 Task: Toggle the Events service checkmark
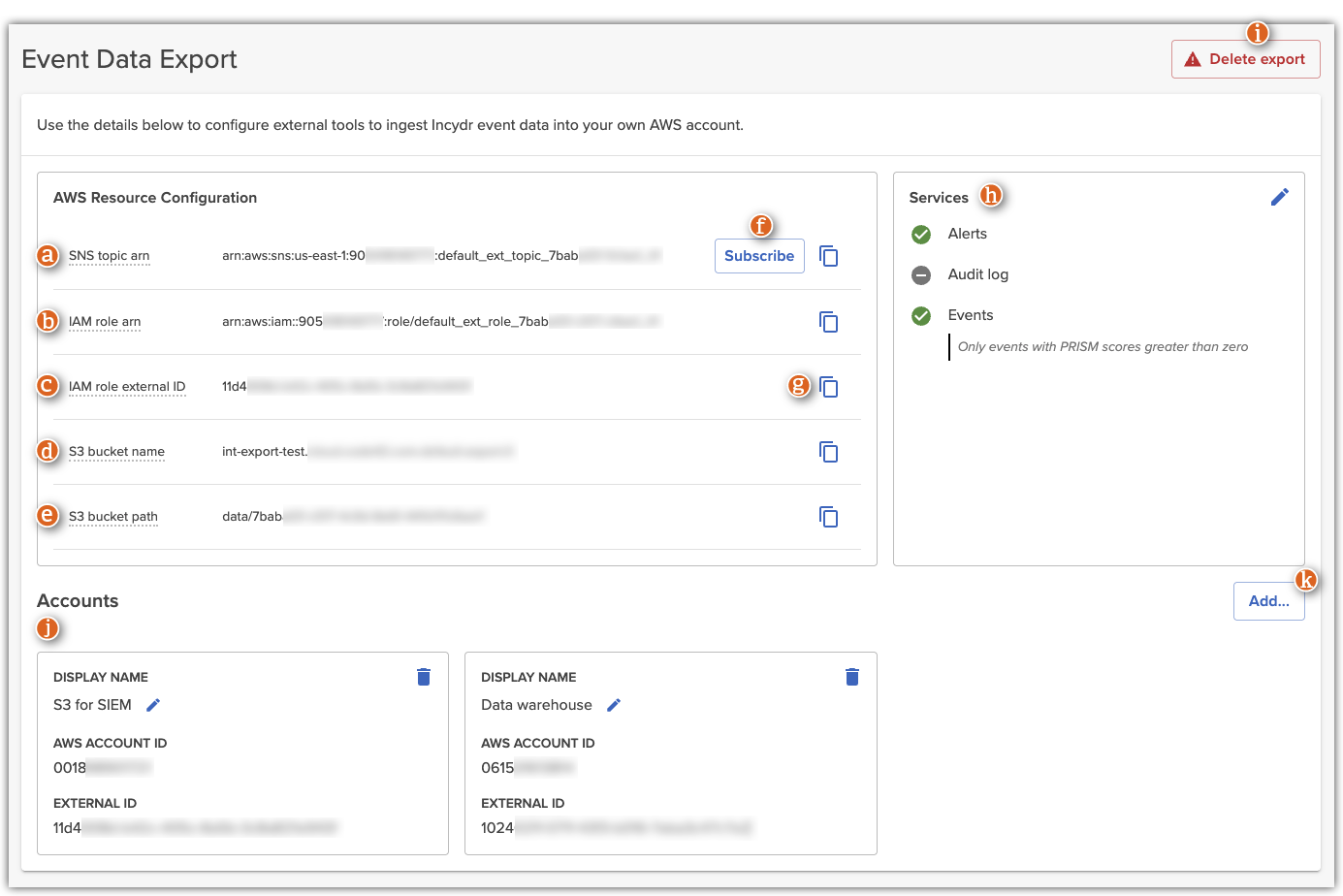pyautogui.click(x=920, y=315)
